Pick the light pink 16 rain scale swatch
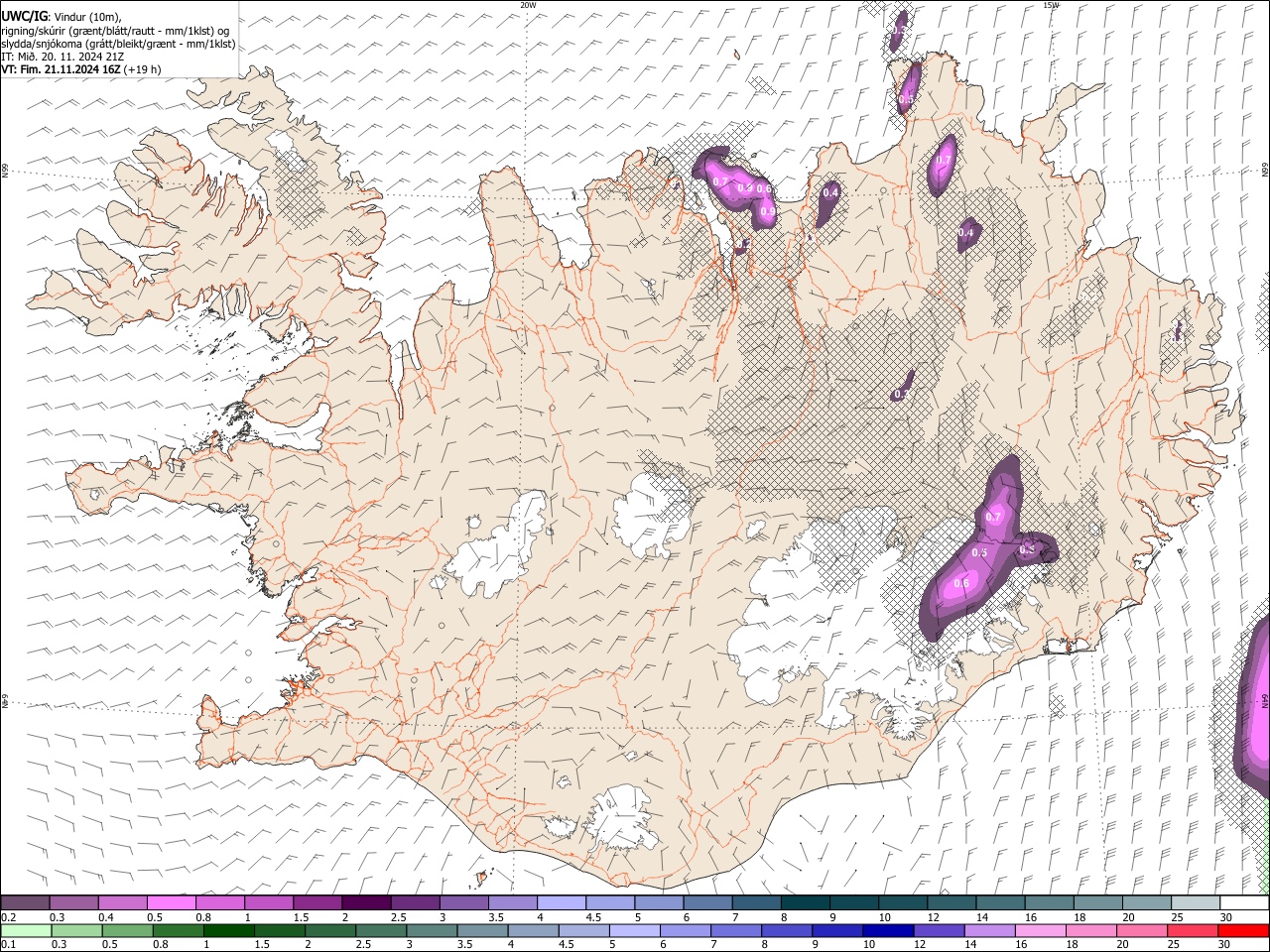The height and width of the screenshot is (952, 1270). click(1041, 930)
